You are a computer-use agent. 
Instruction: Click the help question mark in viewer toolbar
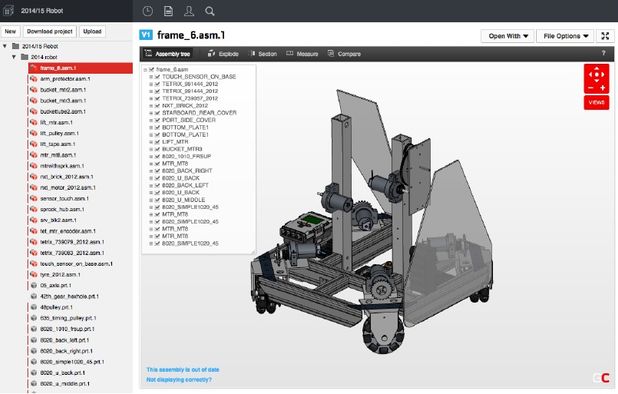tap(603, 53)
